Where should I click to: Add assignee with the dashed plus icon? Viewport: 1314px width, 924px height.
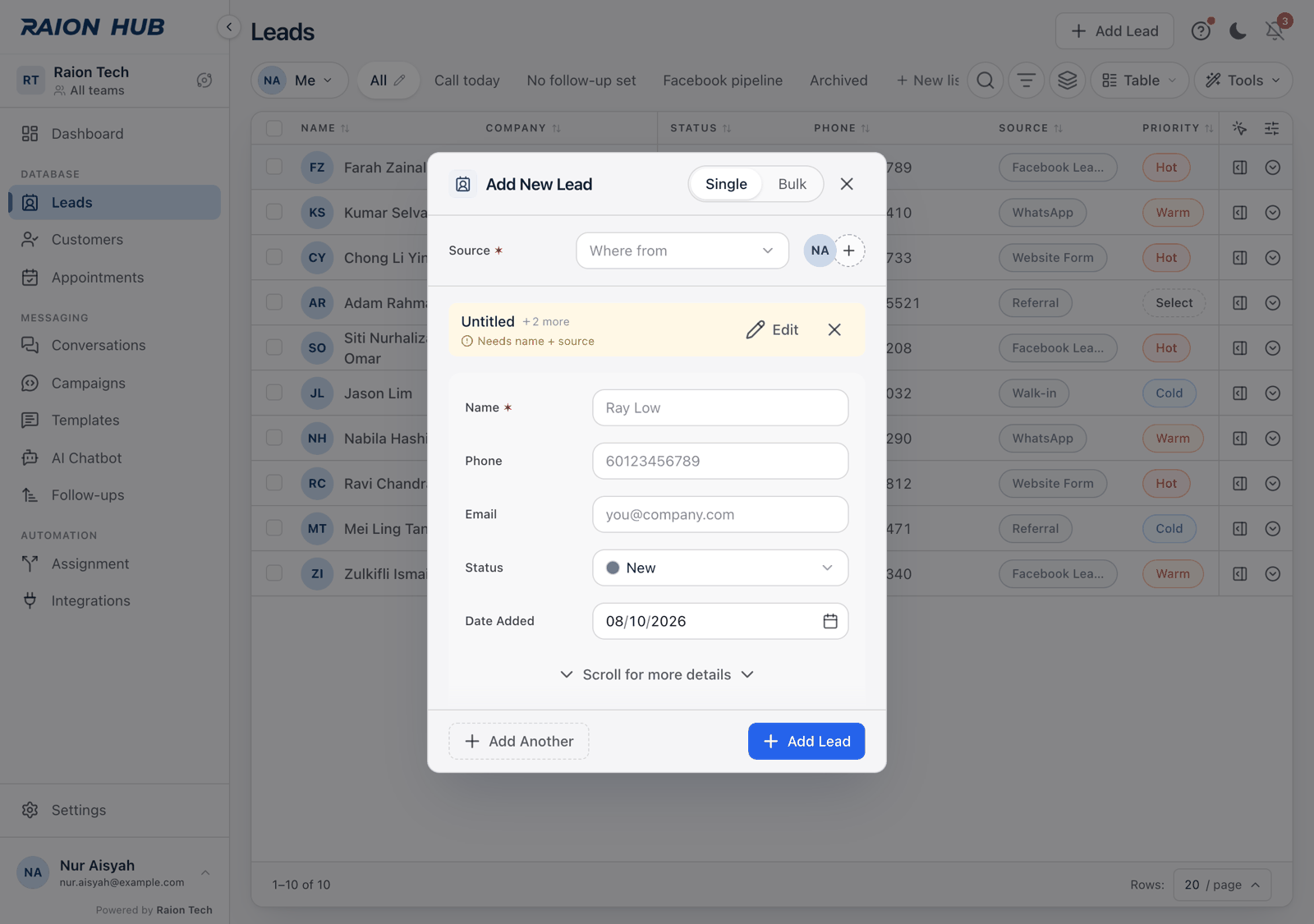tap(849, 251)
